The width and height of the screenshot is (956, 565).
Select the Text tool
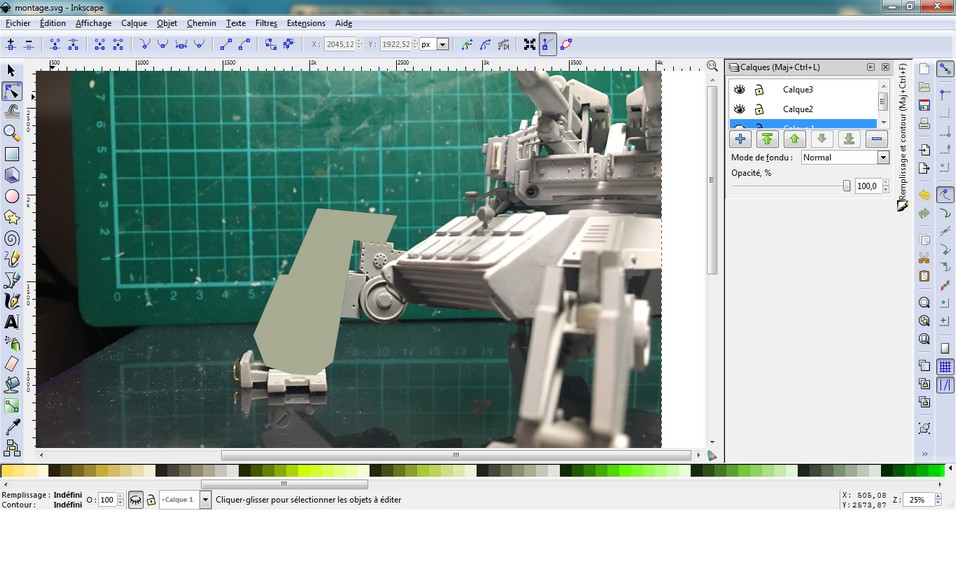pyautogui.click(x=12, y=322)
